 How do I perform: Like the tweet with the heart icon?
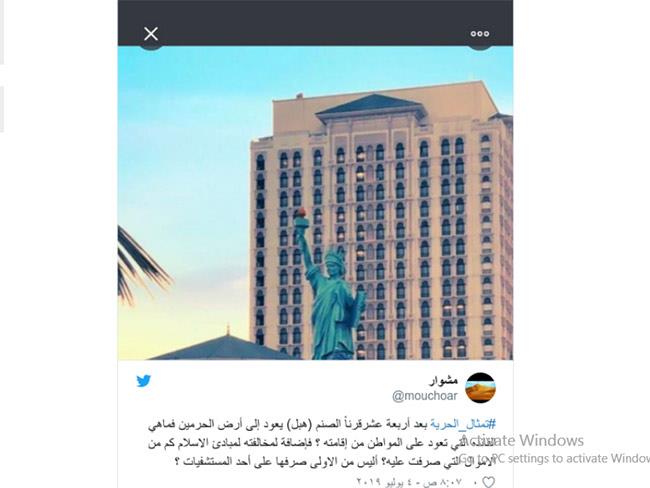click(x=488, y=482)
